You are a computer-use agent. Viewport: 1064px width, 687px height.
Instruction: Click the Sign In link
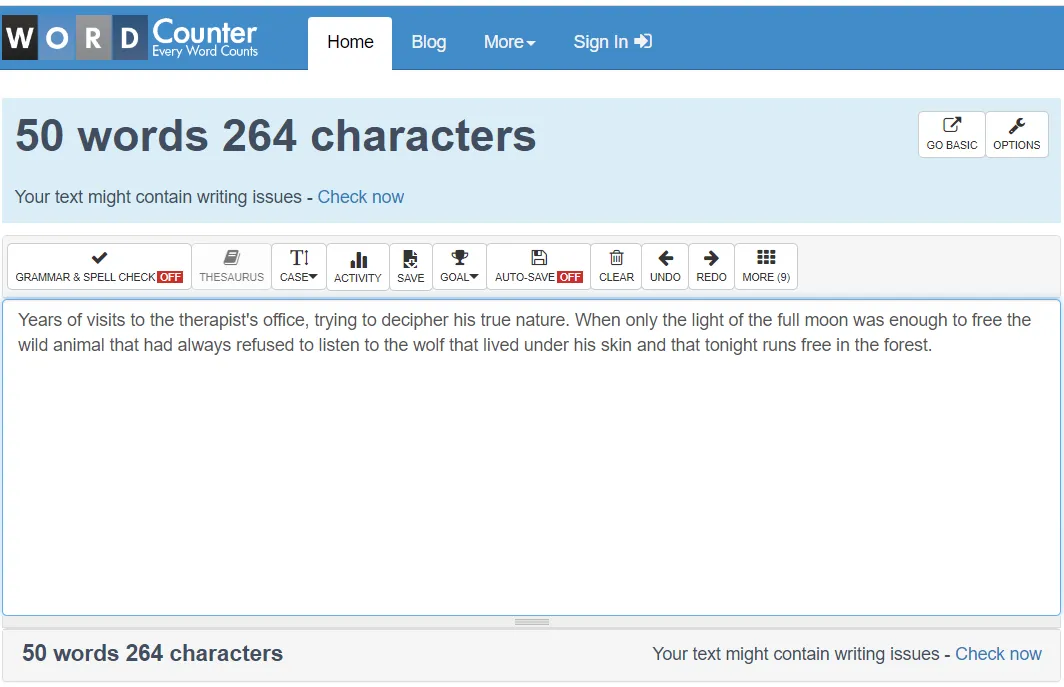pyautogui.click(x=612, y=42)
